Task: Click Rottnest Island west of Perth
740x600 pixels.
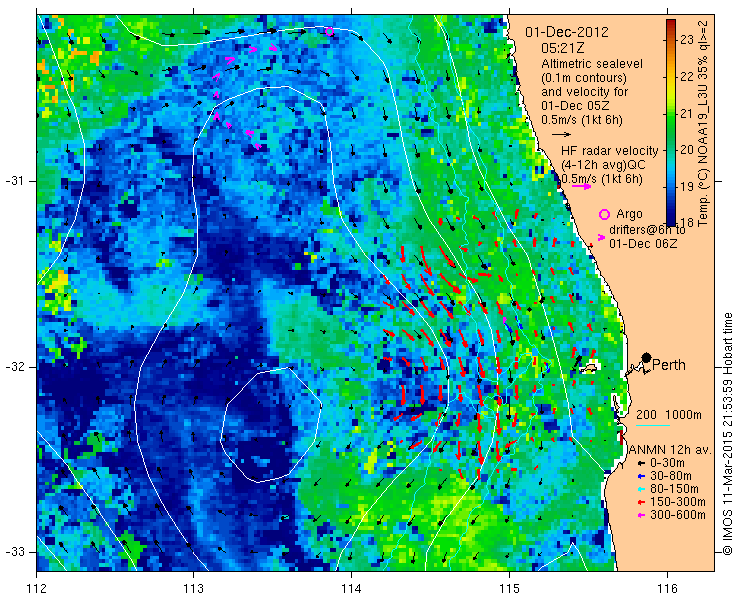Action: pos(589,367)
